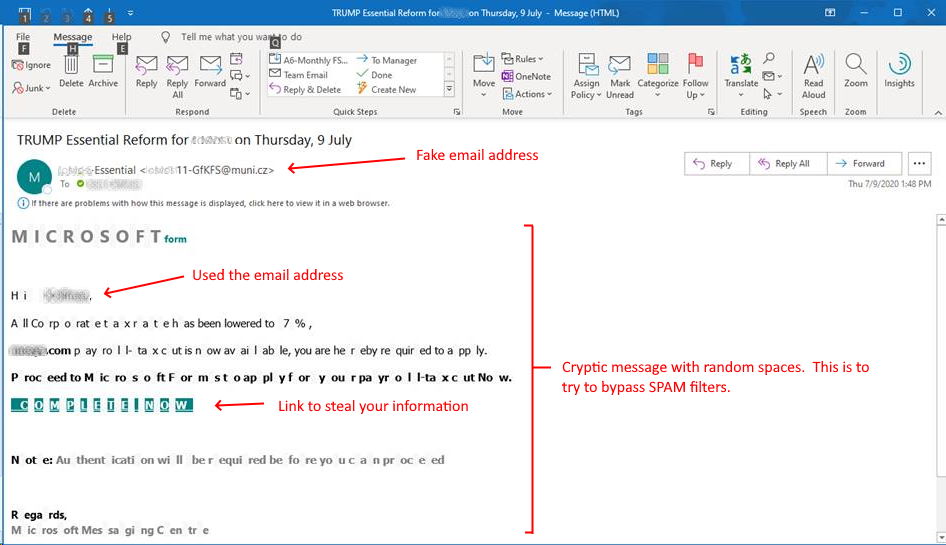This screenshot has width=946, height=545.
Task: Archive this message with the Archive icon
Action: coord(103,71)
